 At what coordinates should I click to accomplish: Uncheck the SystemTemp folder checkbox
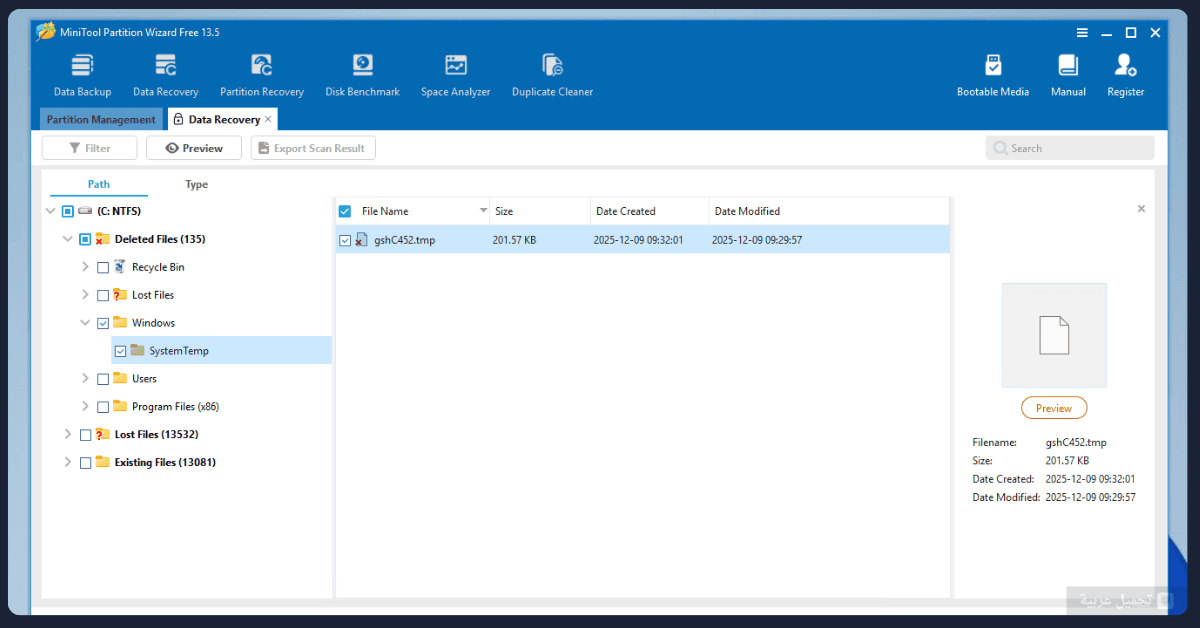click(x=120, y=351)
